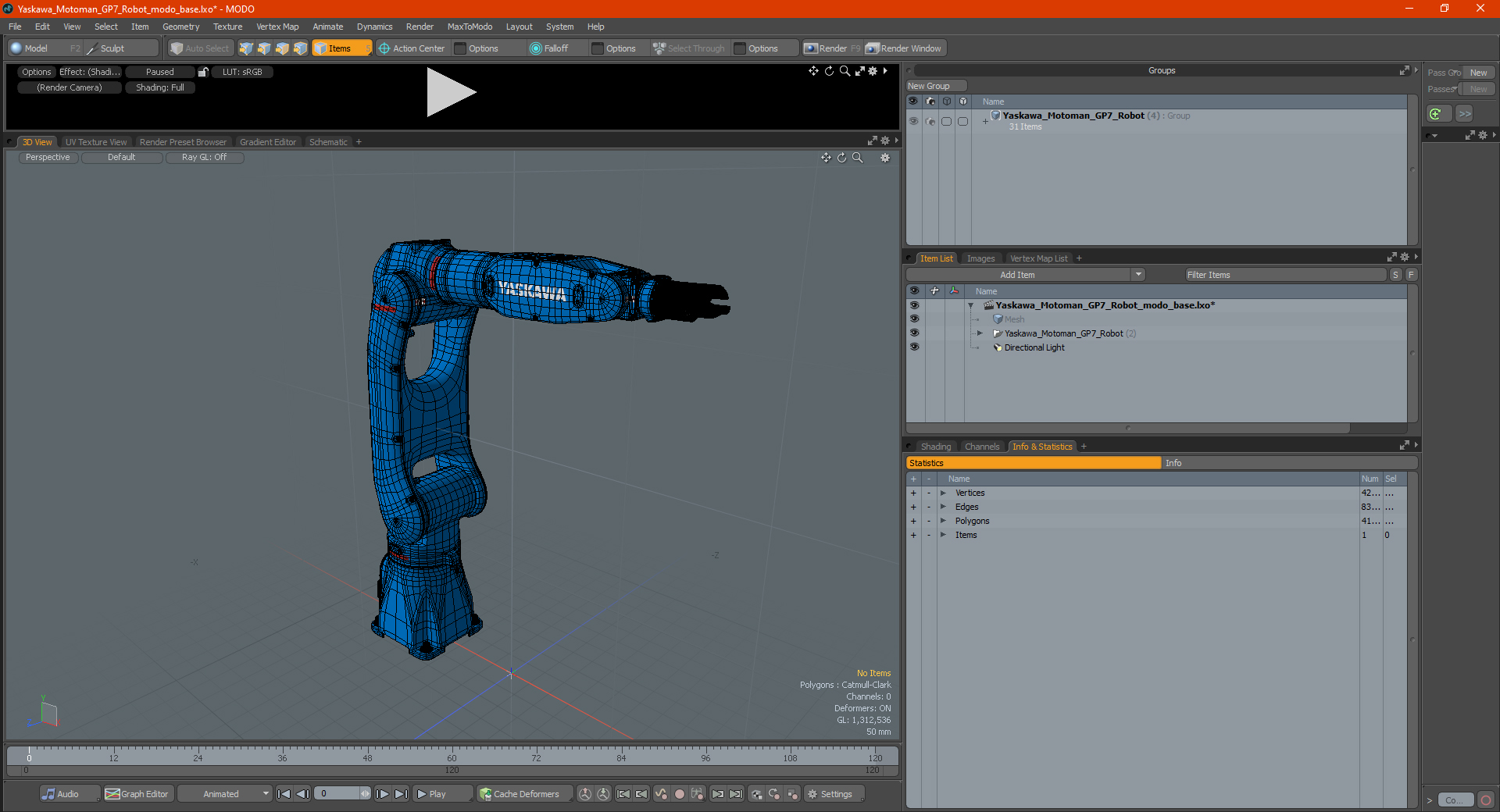Click the New Group button
The height and width of the screenshot is (812, 1500).
[x=936, y=86]
